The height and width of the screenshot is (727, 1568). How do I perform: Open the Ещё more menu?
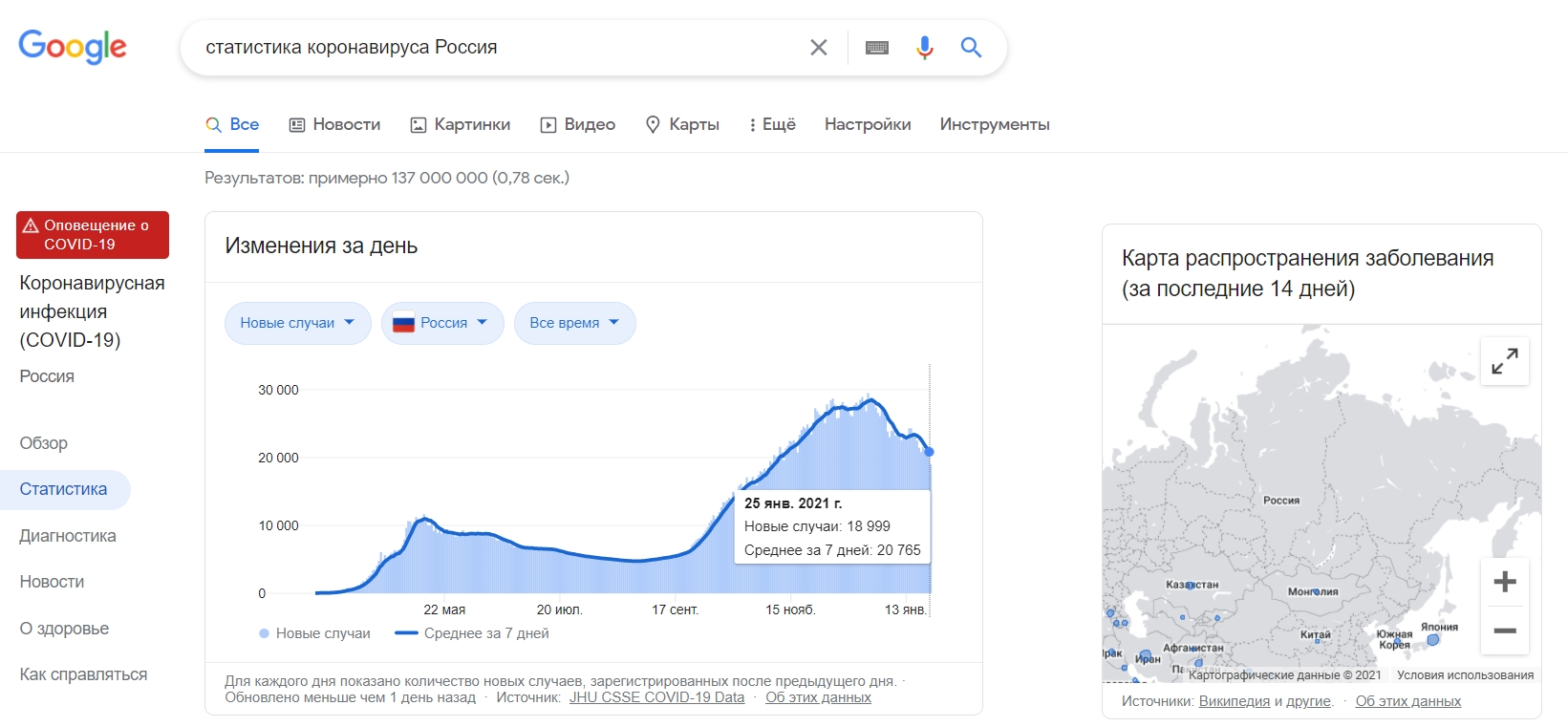(772, 124)
